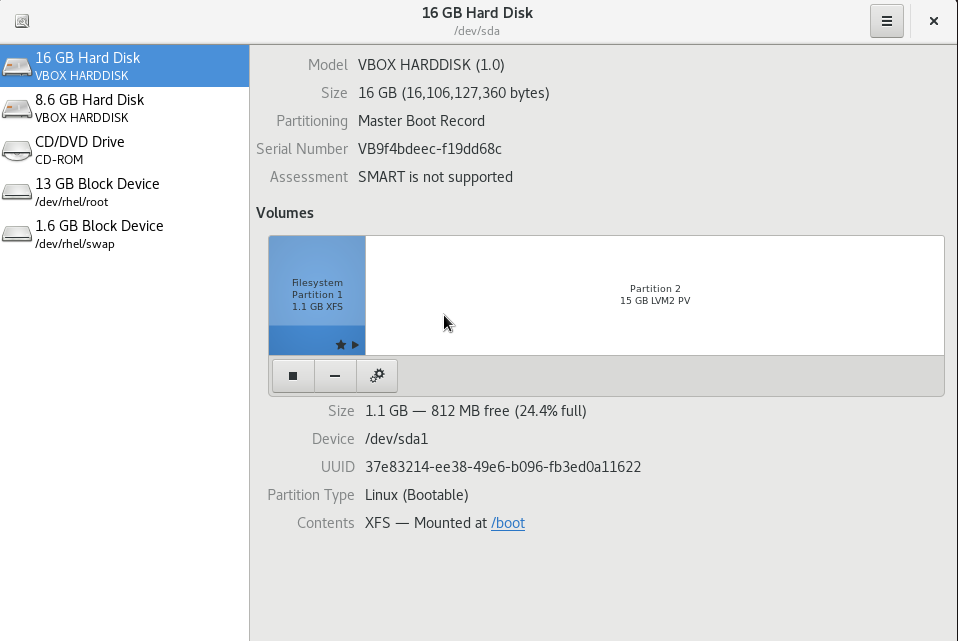
Task: Click the CD/DVD Drive icon in the sidebar
Action: tap(15, 149)
